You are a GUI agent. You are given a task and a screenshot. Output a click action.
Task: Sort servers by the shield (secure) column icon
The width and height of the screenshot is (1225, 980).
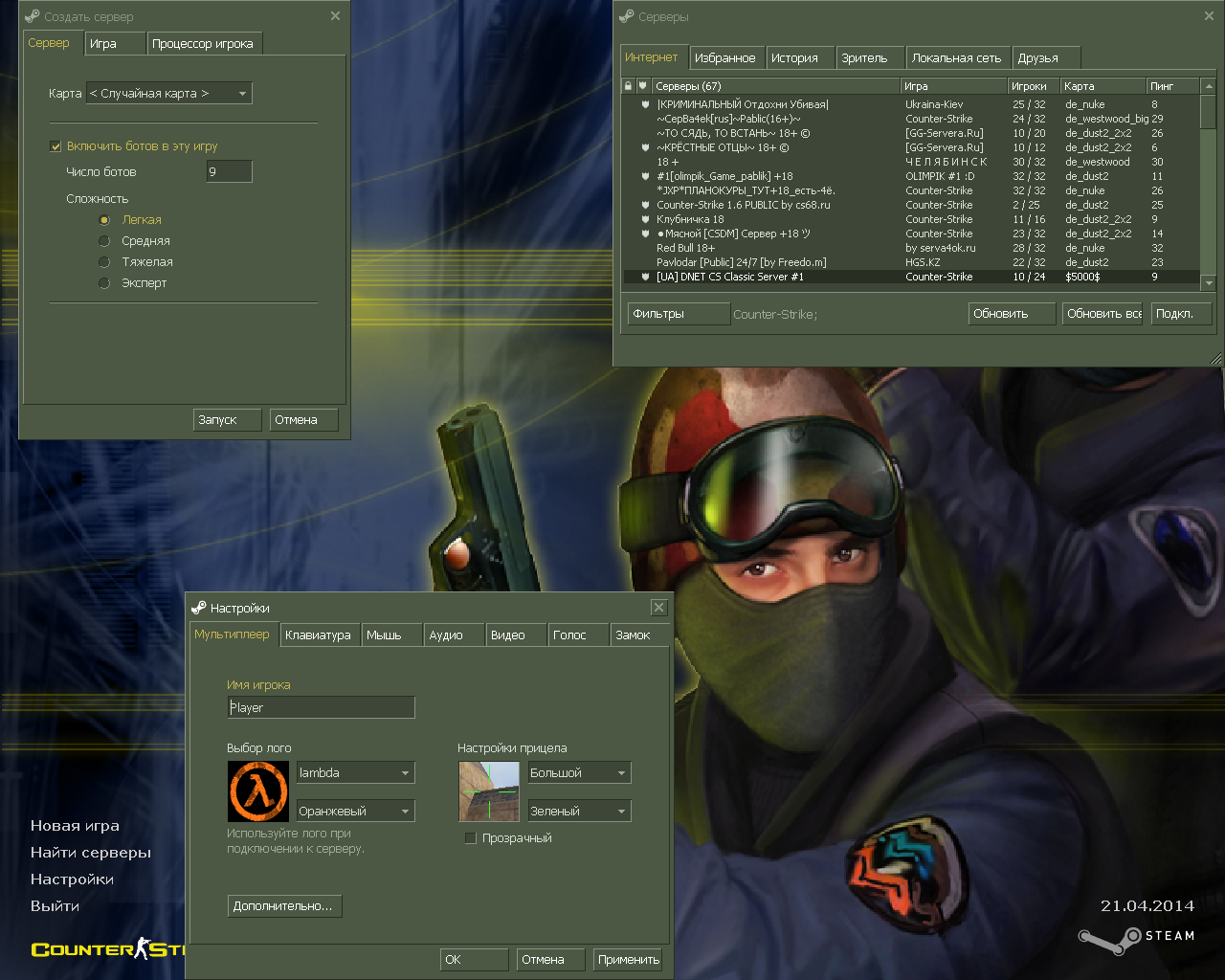[x=643, y=86]
